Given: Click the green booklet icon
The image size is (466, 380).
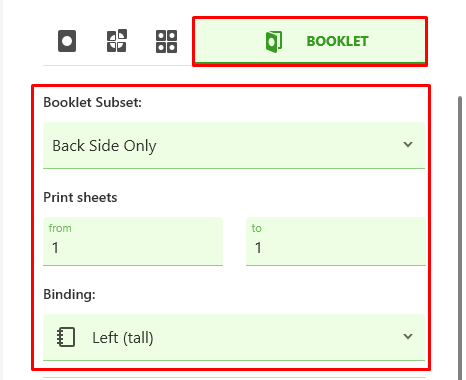Looking at the screenshot, I should (274, 42).
